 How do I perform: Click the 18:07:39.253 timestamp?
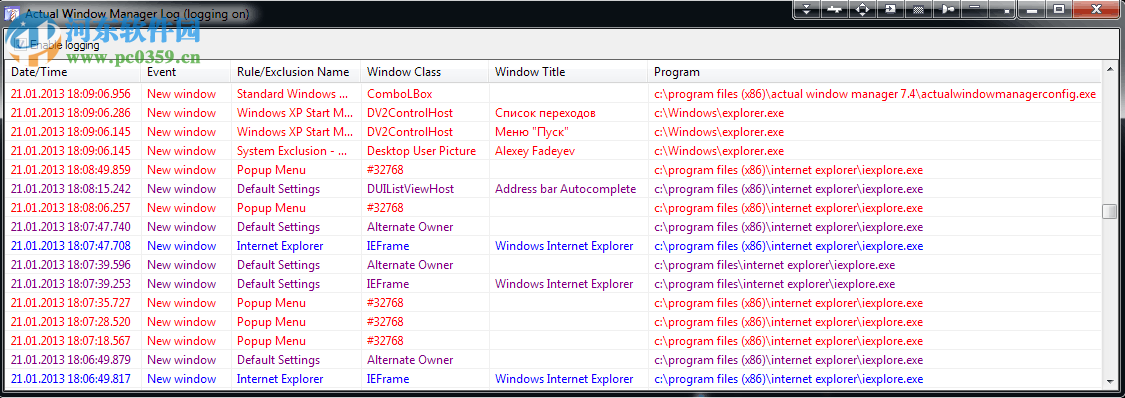point(71,284)
